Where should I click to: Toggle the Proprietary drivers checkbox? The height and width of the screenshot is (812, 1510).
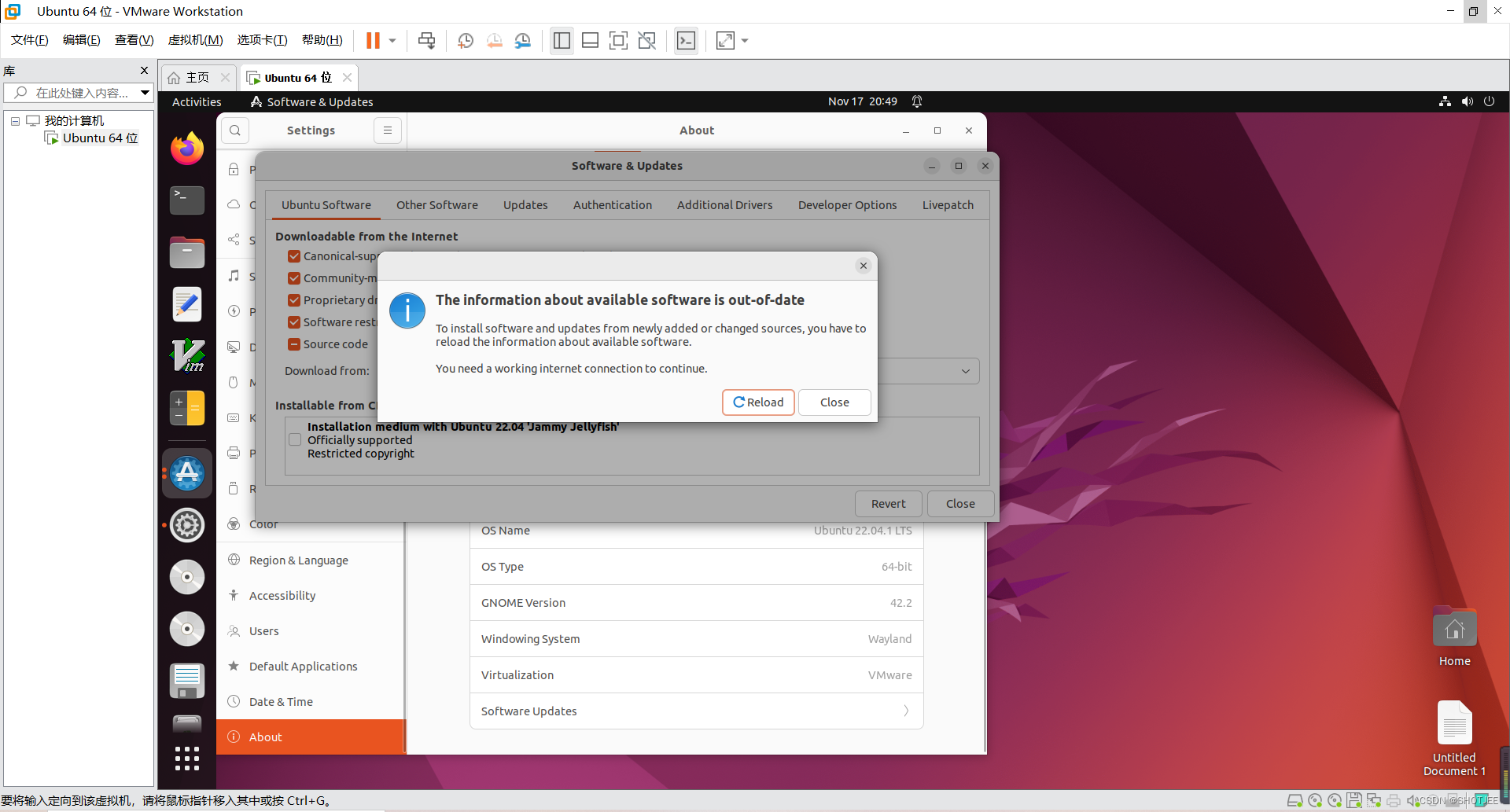[x=294, y=300]
